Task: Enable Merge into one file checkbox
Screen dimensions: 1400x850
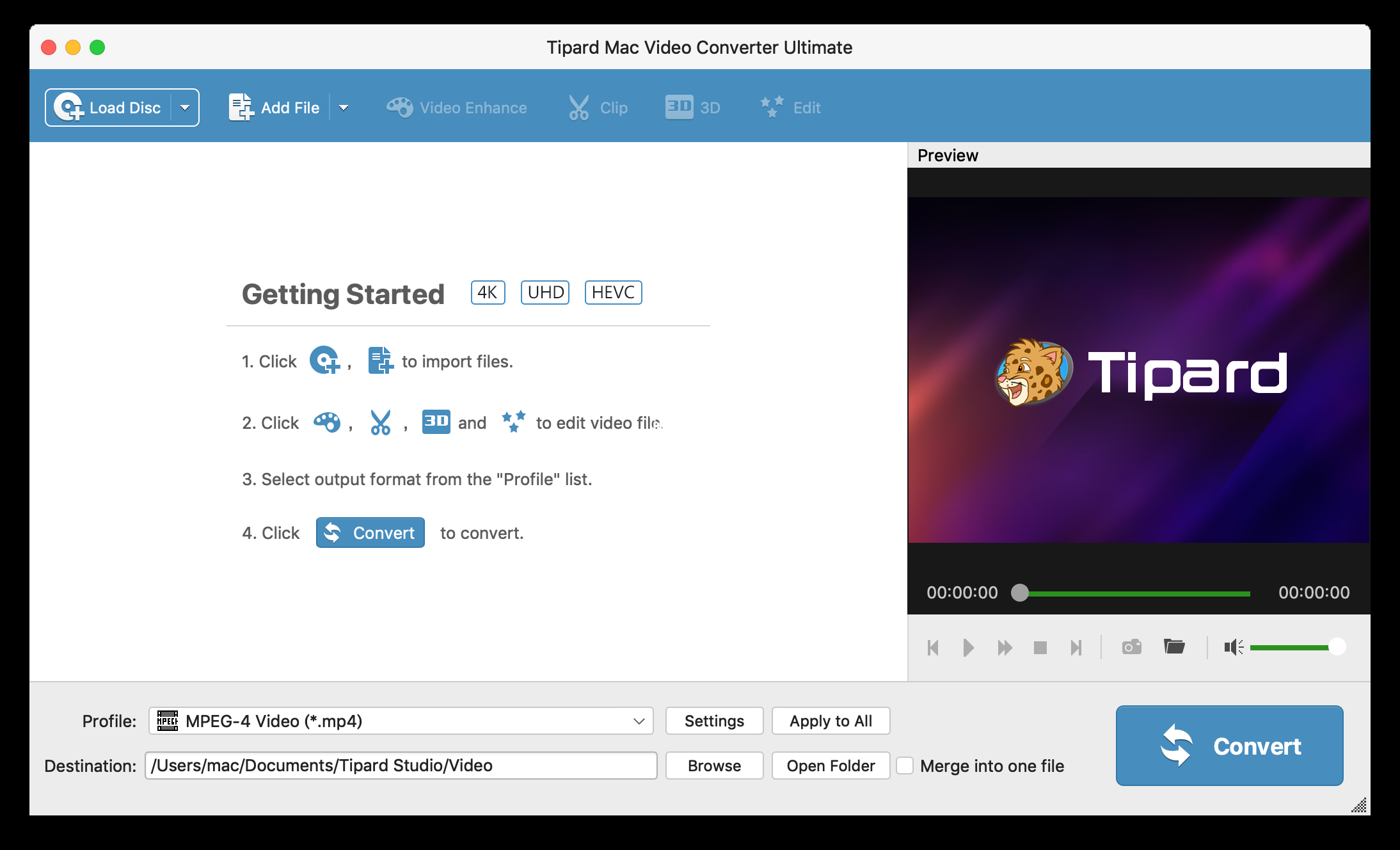Action: pyautogui.click(x=905, y=766)
